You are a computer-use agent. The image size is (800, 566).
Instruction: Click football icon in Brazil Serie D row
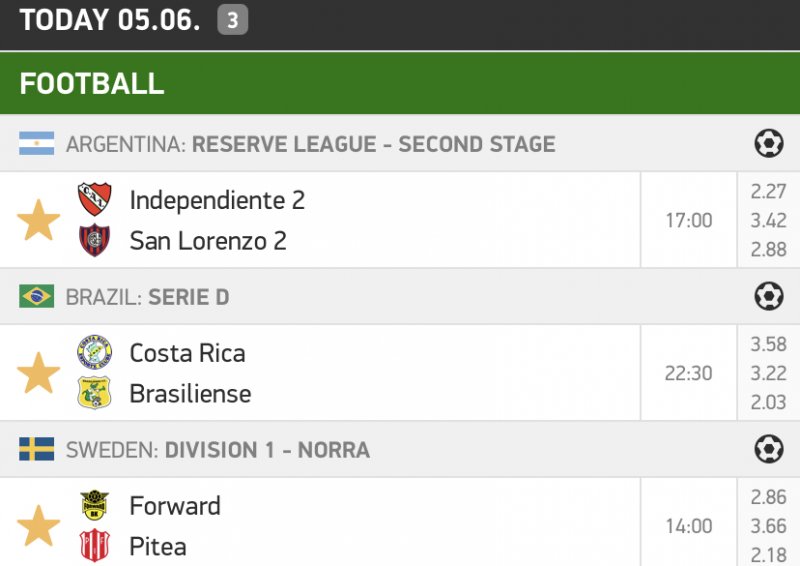click(768, 297)
